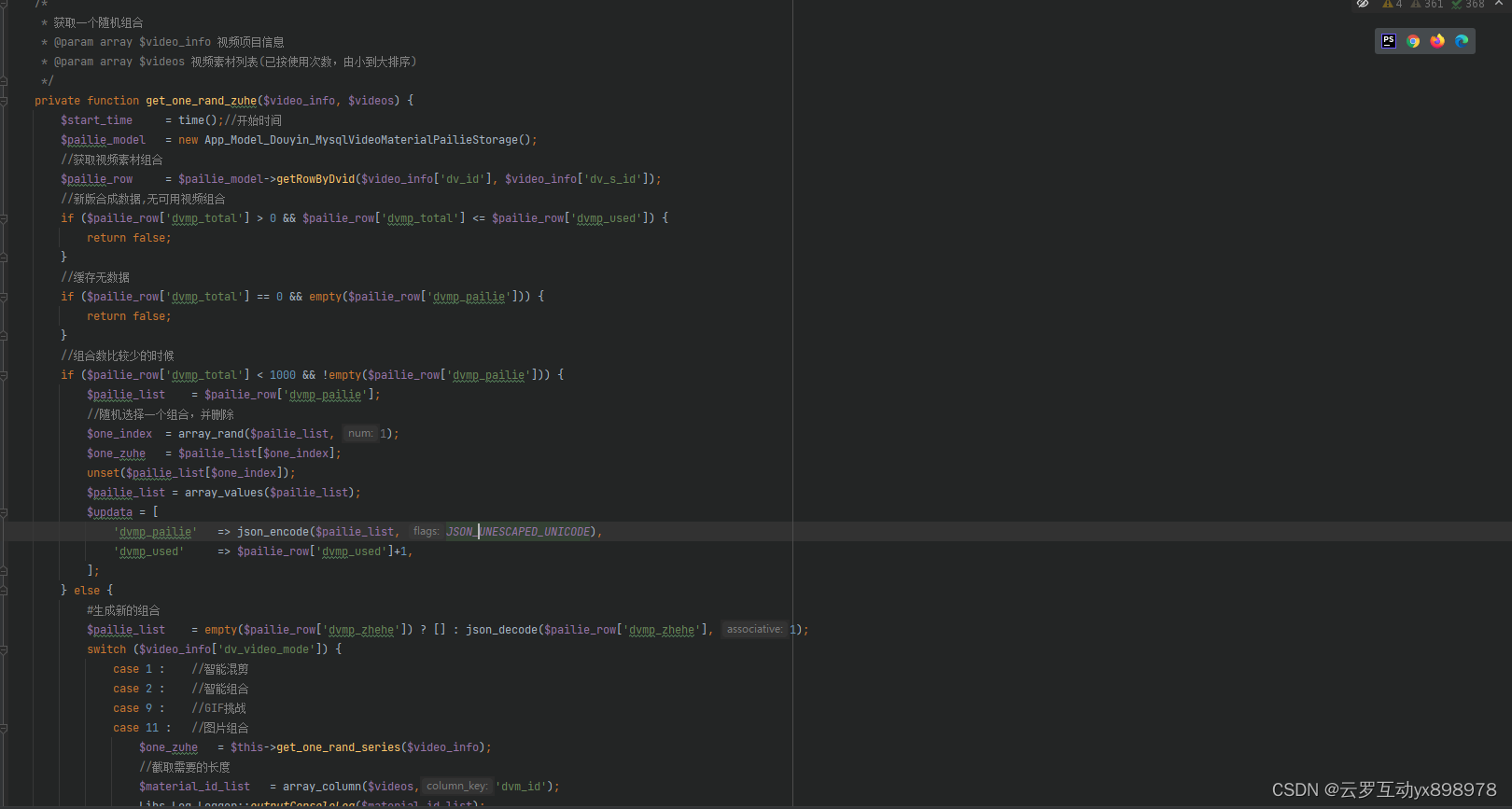This screenshot has height=809, width=1512.
Task: Click the 'private function' keywords
Action: coord(87,101)
